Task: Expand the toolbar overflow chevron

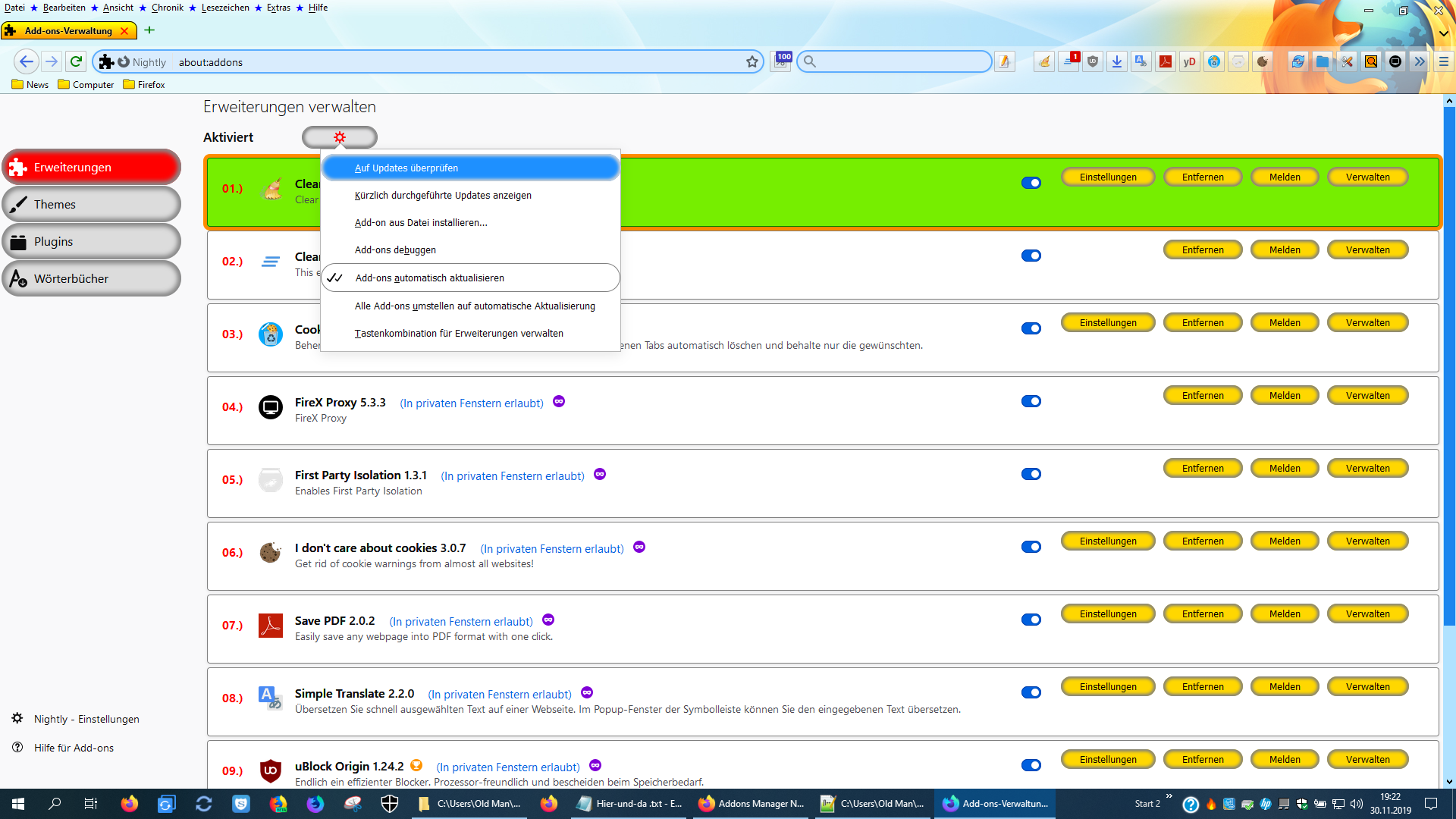Action: tap(1420, 62)
